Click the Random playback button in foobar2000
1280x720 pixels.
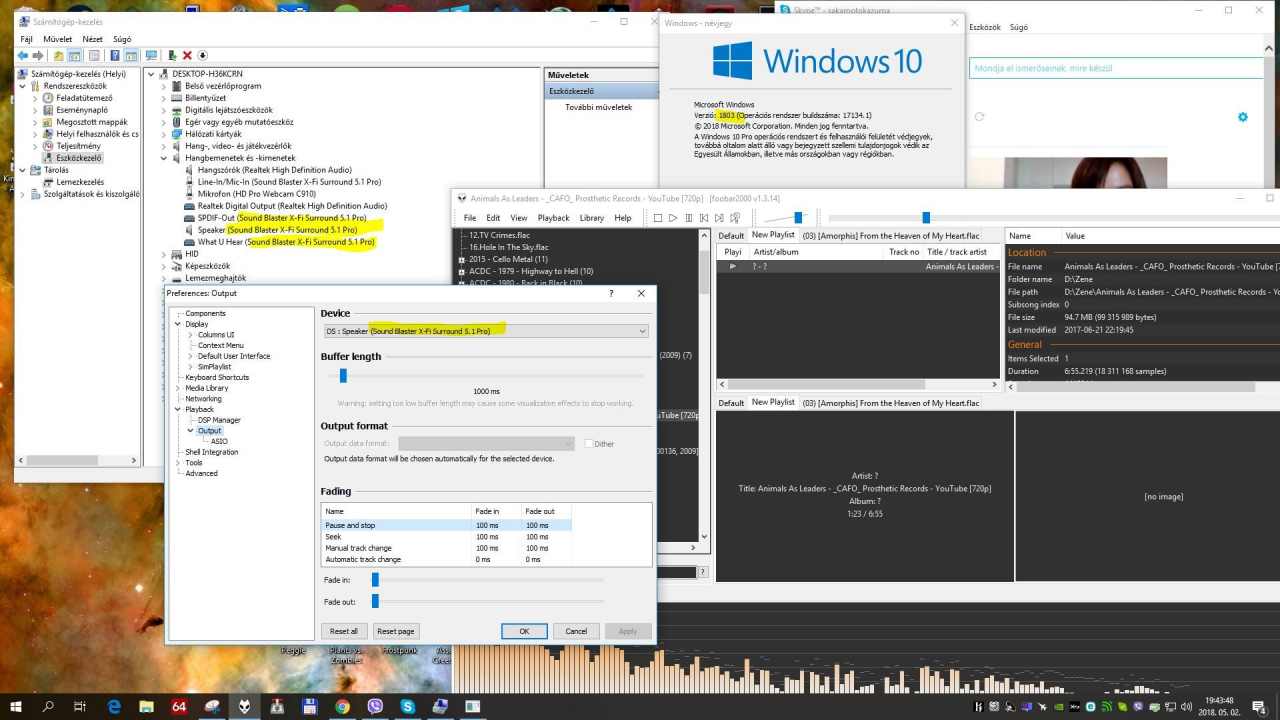736,217
